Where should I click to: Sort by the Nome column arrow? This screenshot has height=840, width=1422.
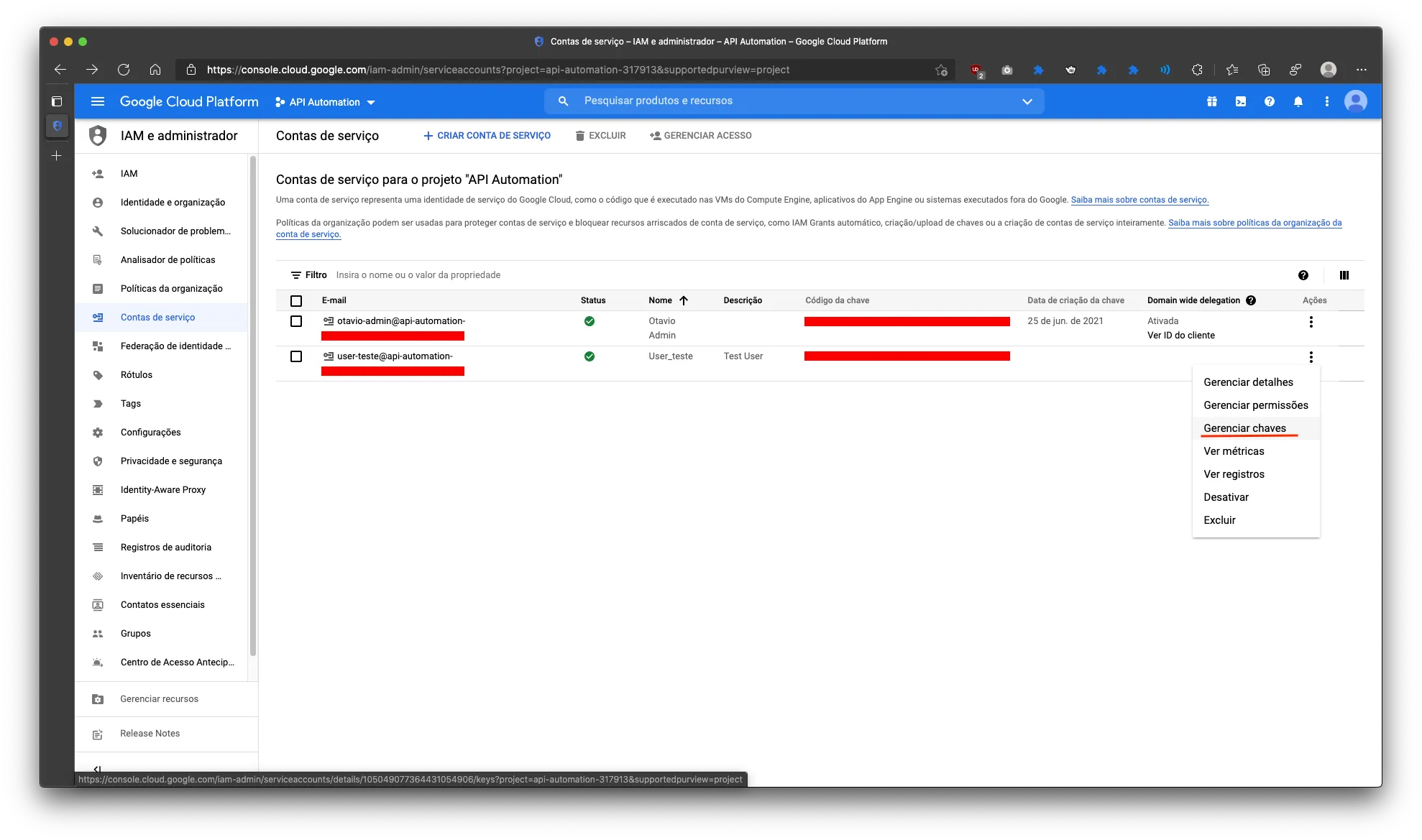(x=684, y=300)
